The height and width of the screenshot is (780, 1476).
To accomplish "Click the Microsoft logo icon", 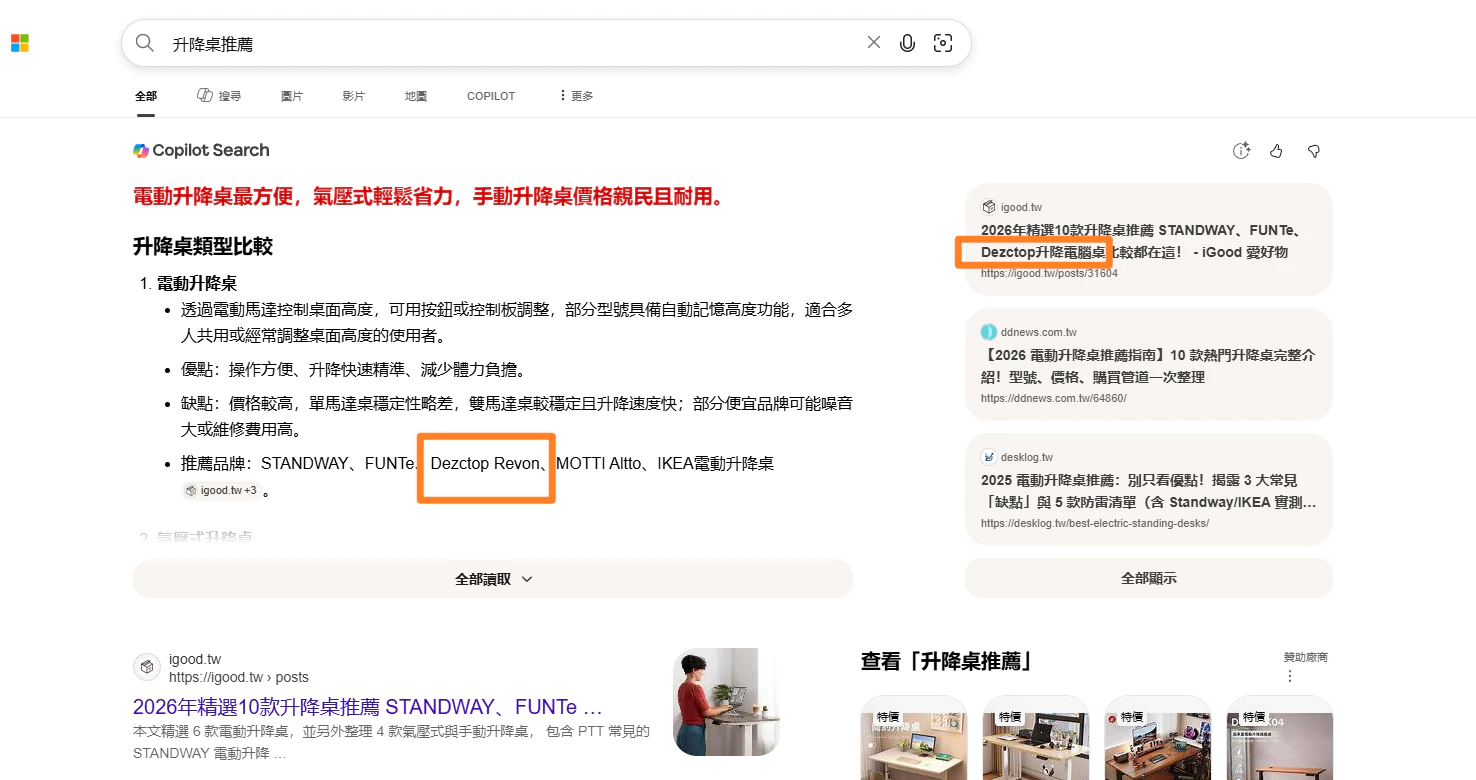I will click(x=20, y=43).
